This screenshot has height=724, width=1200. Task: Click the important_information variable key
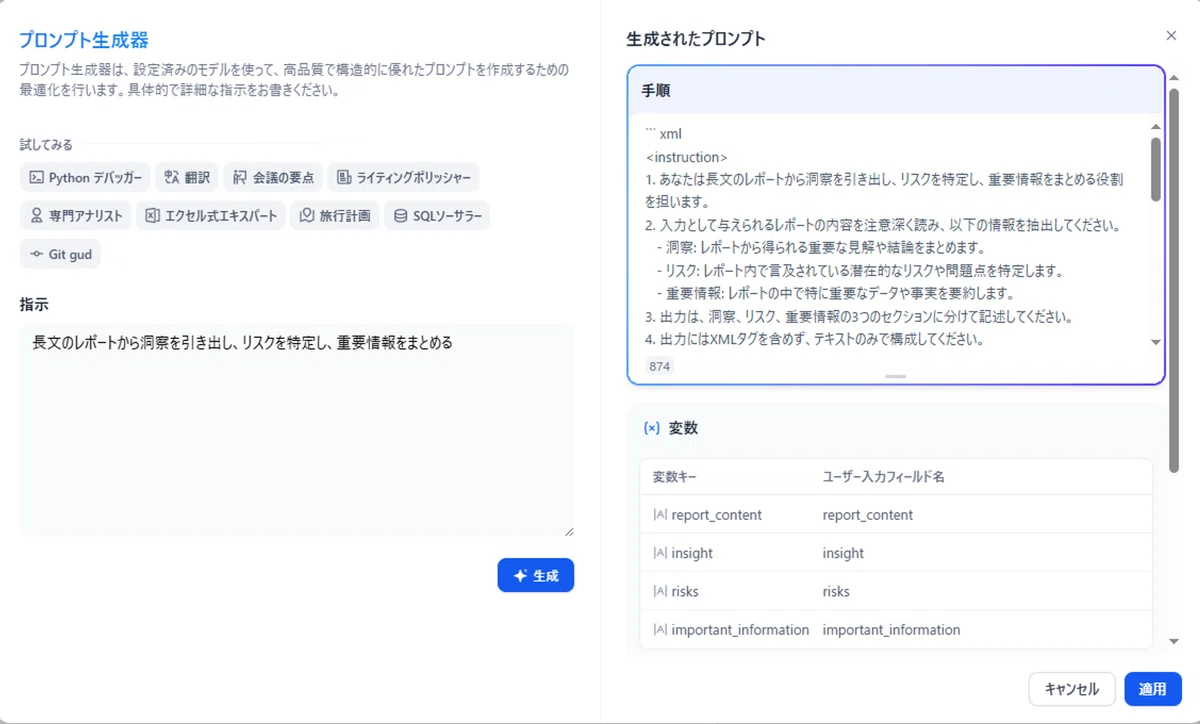point(740,630)
